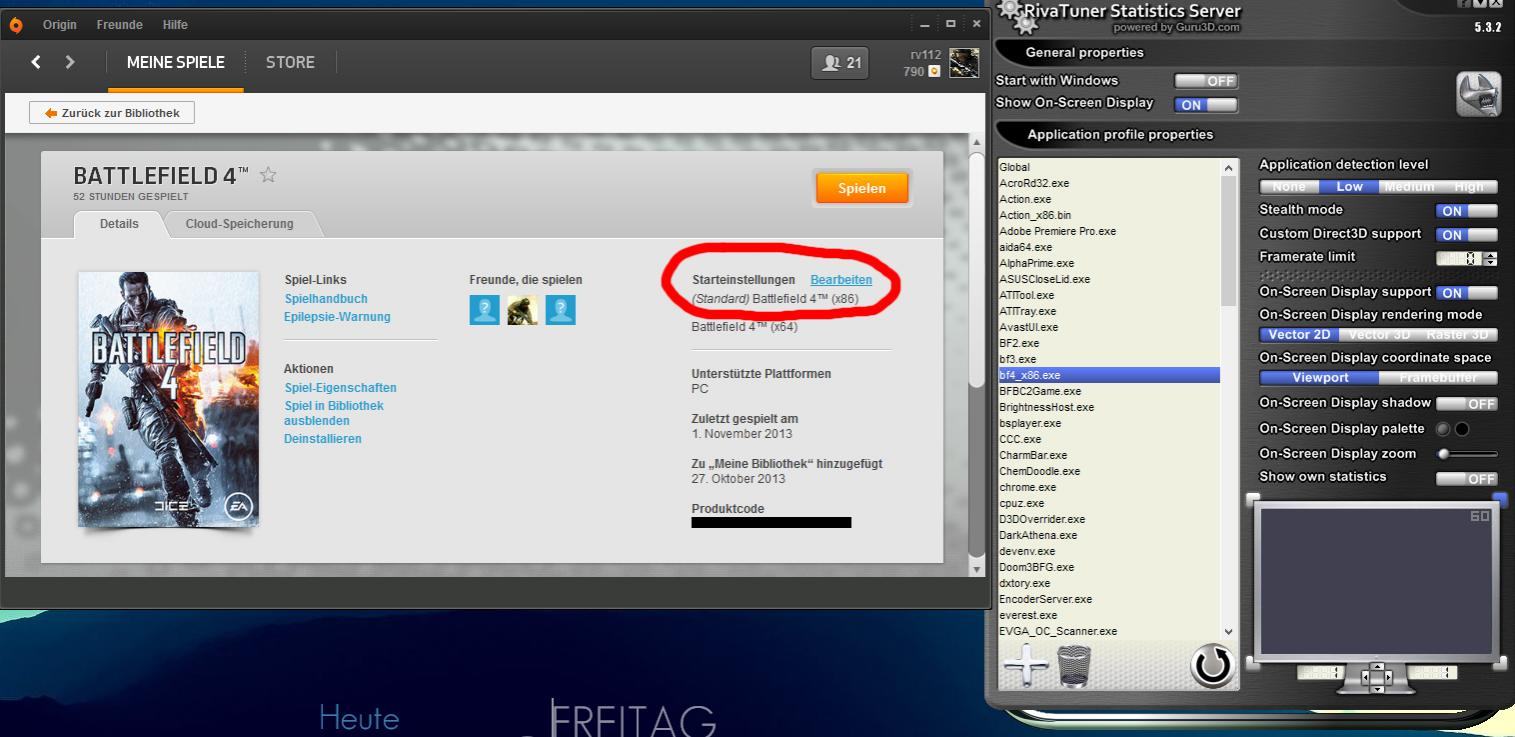Click Zurück zur Bibliothek button
This screenshot has width=1515, height=737.
coord(112,113)
